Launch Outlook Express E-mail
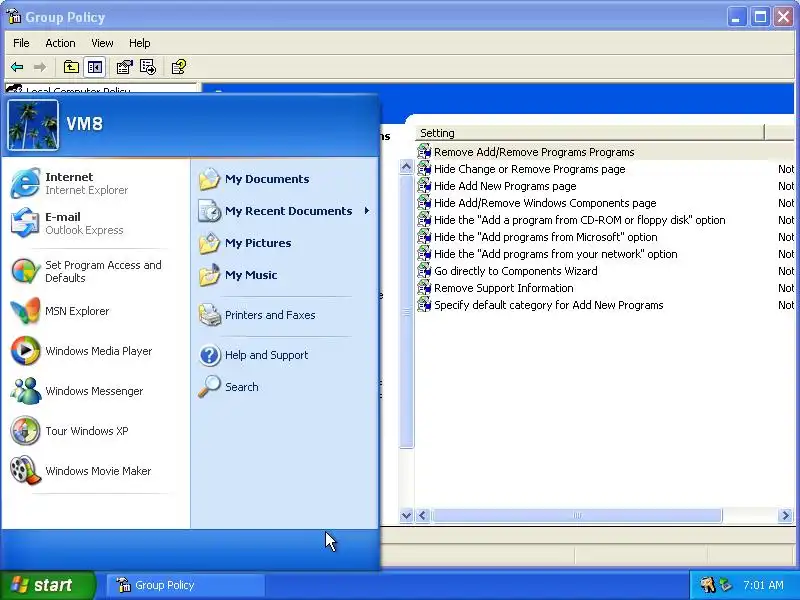800x600 pixels. point(94,223)
